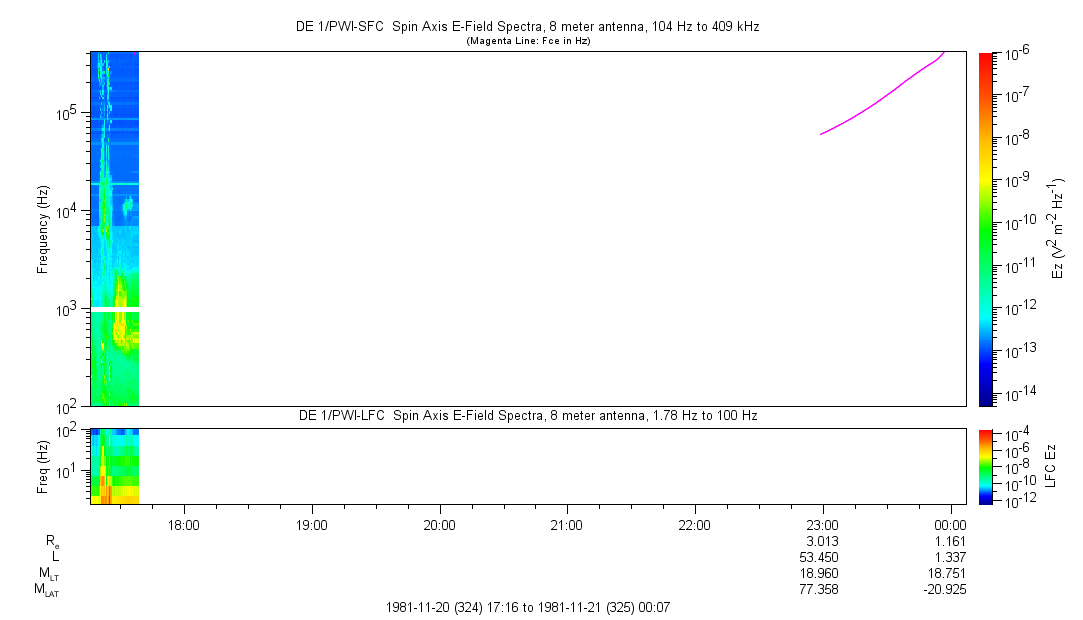Image resolution: width=1083 pixels, height=620 pixels.
Task: Click the 'Frequency (Hz)' axis label
Action: coord(43,229)
